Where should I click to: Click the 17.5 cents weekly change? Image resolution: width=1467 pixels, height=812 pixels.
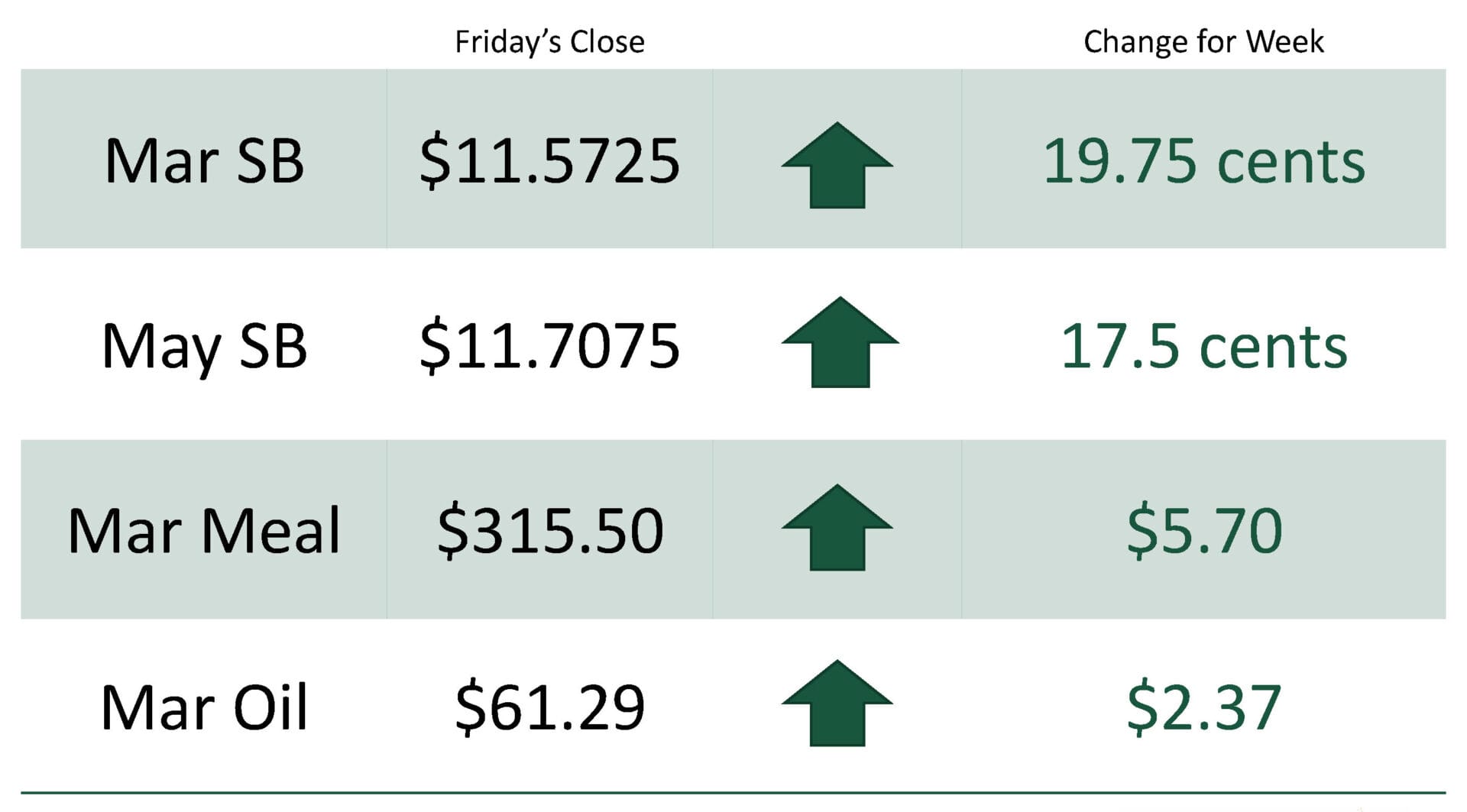pos(1203,346)
